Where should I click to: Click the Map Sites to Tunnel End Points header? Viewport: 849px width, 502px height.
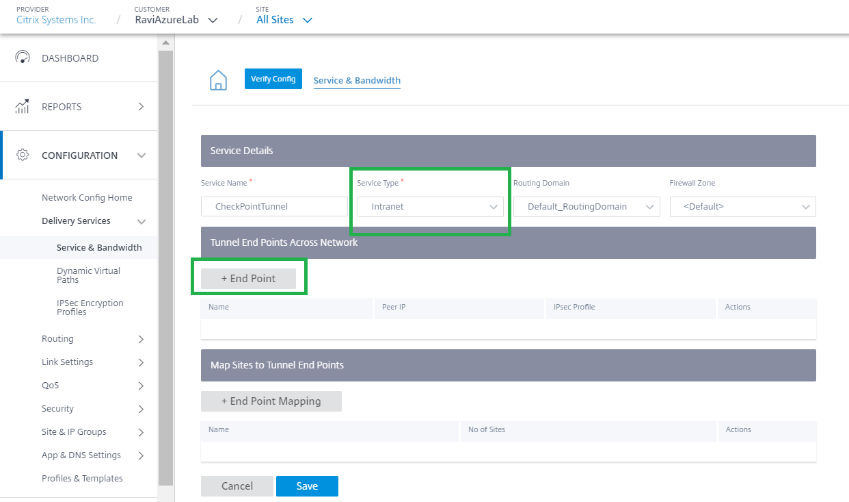508,365
